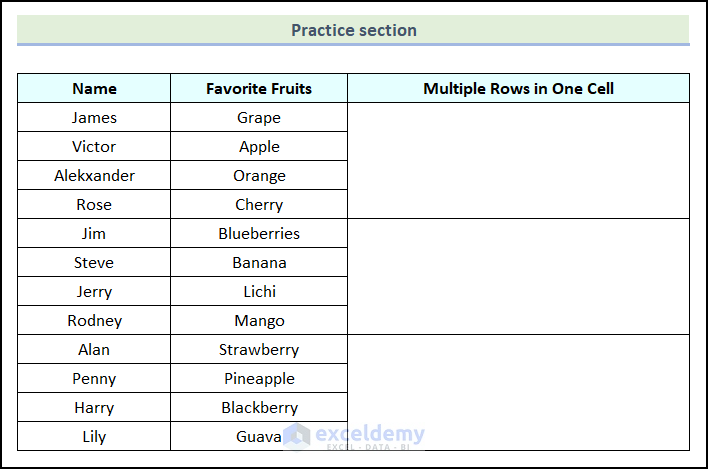The height and width of the screenshot is (469, 708).
Task: Click the first empty merged cell beside James
Action: point(518,160)
